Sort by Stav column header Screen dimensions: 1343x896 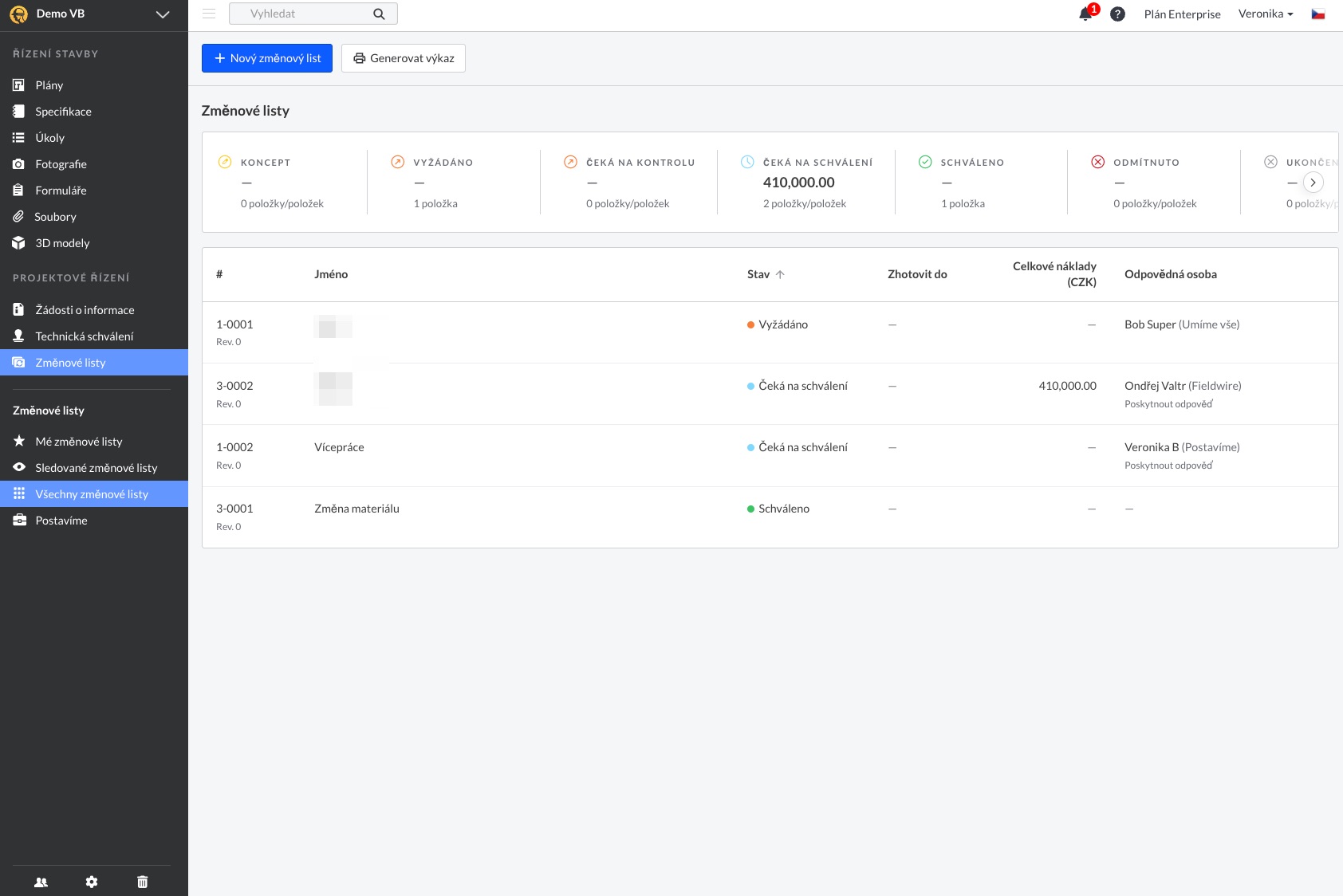[x=766, y=274]
